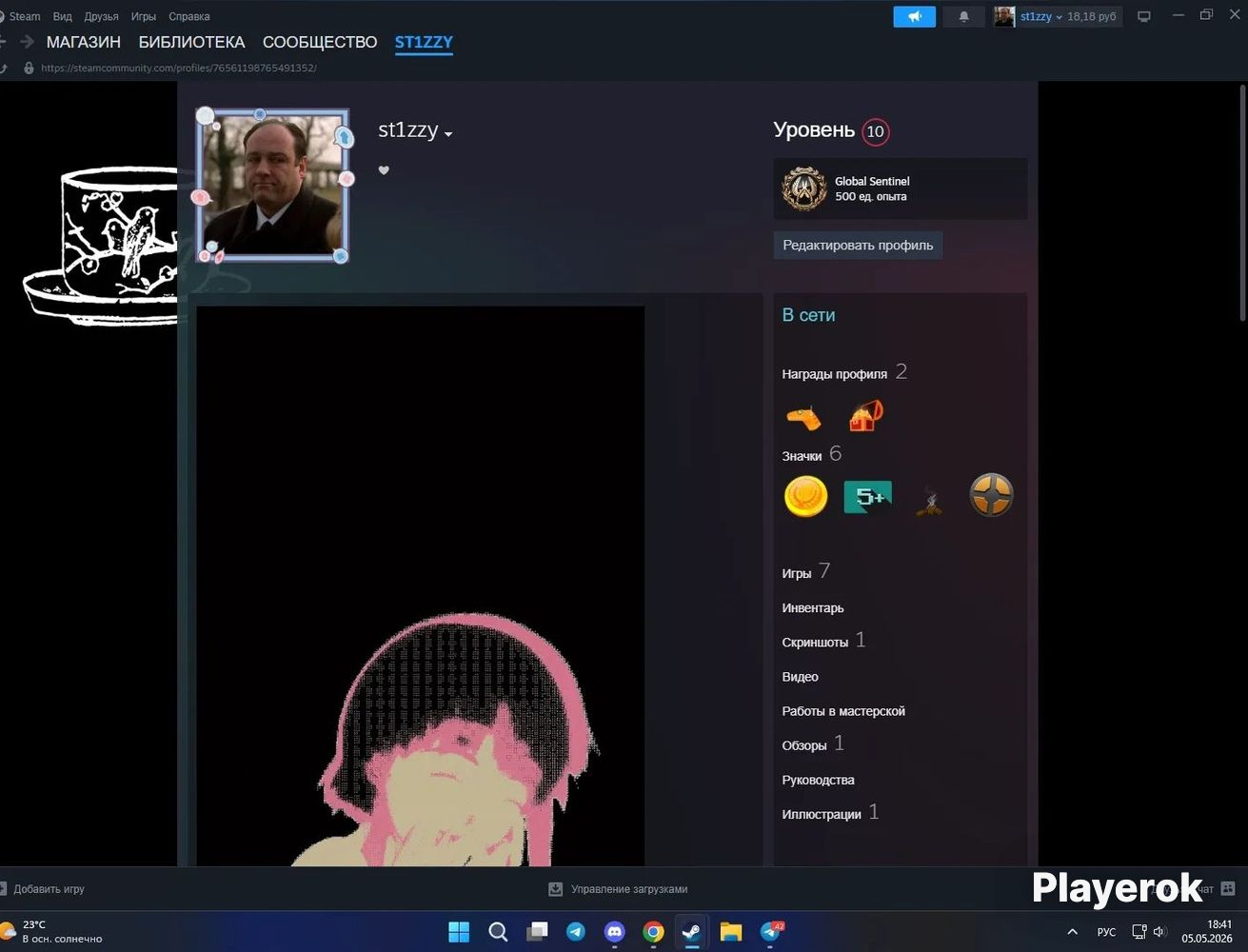1248x952 pixels.
Task: Click the profile URL address field
Action: pyautogui.click(x=179, y=69)
